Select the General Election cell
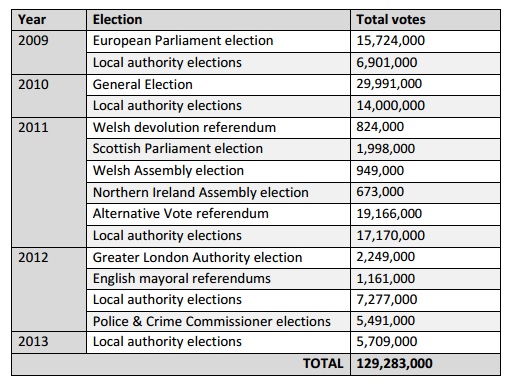The width and height of the screenshot is (513, 388). (218, 85)
